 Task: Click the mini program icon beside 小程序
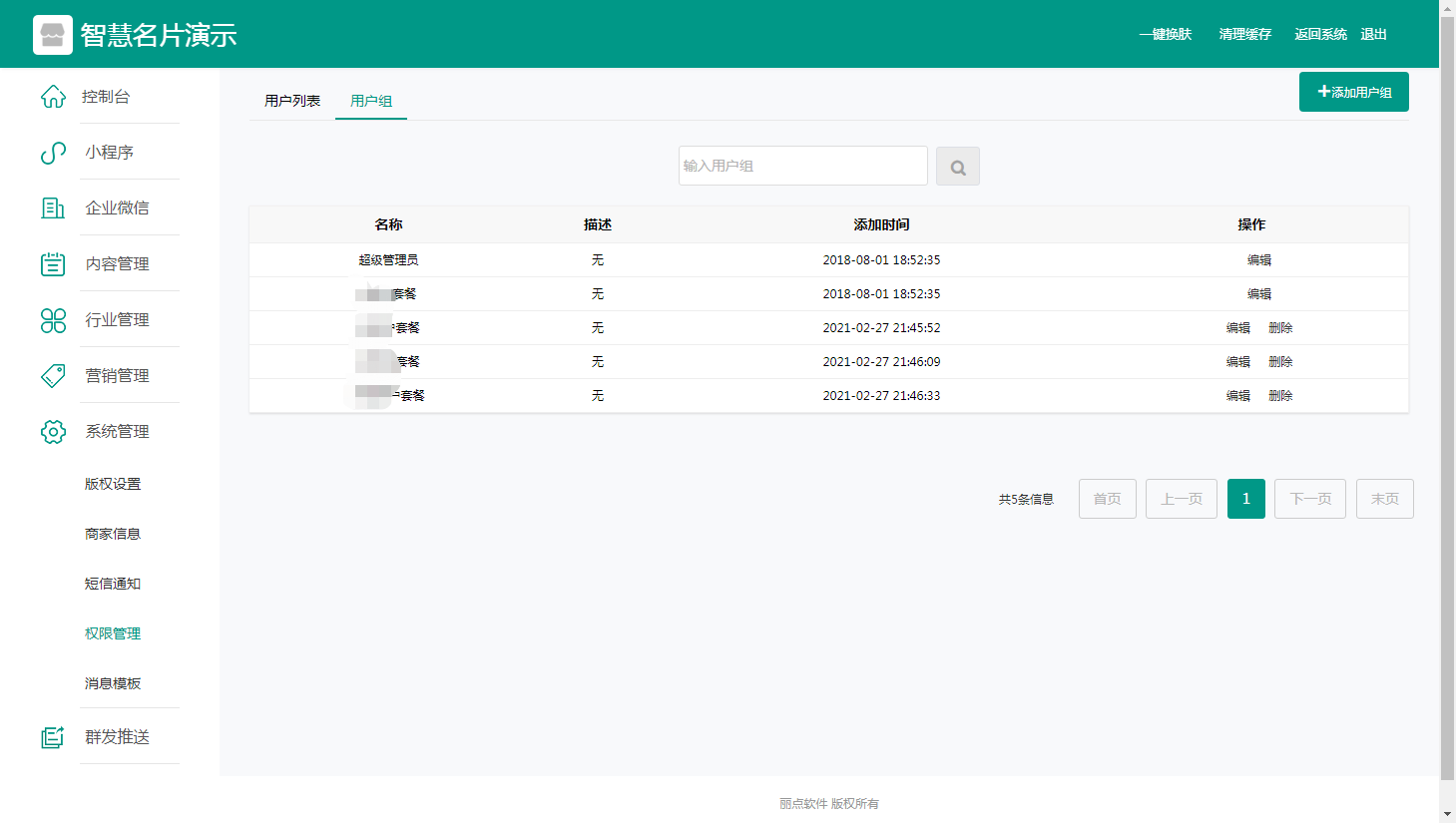[53, 153]
